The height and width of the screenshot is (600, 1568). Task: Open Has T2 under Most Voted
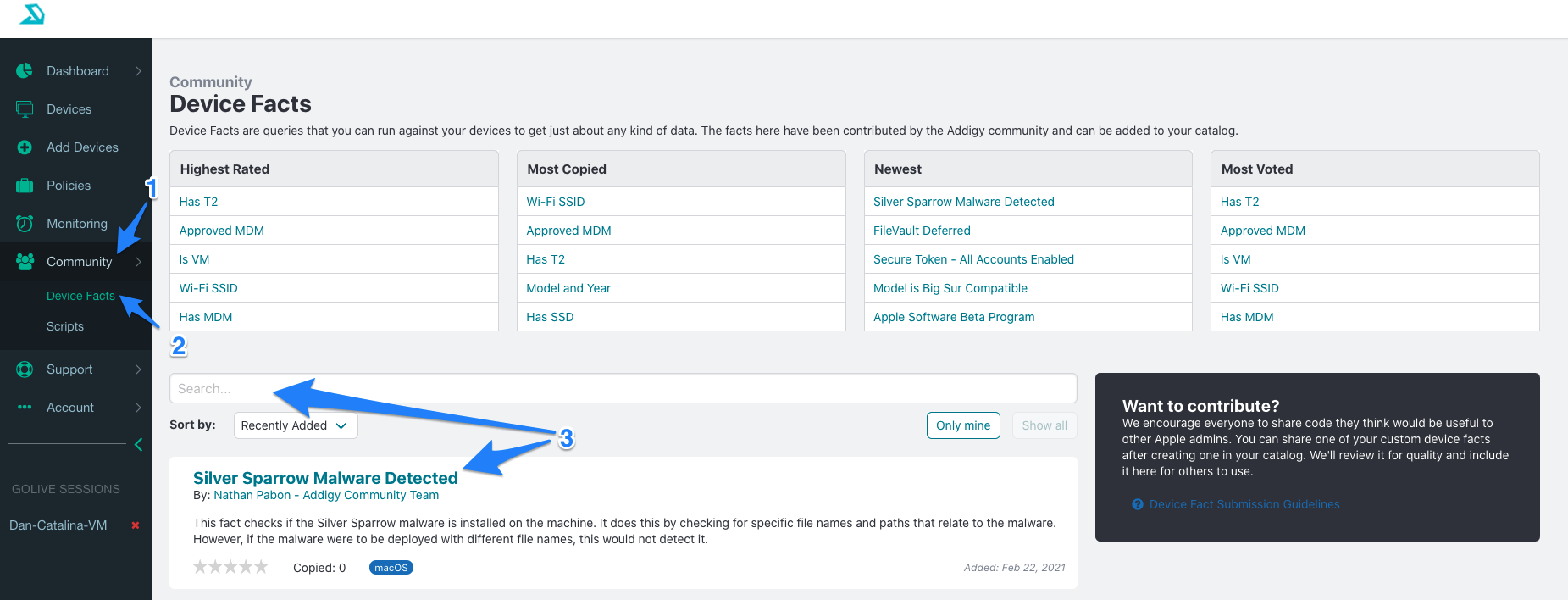tap(1239, 202)
